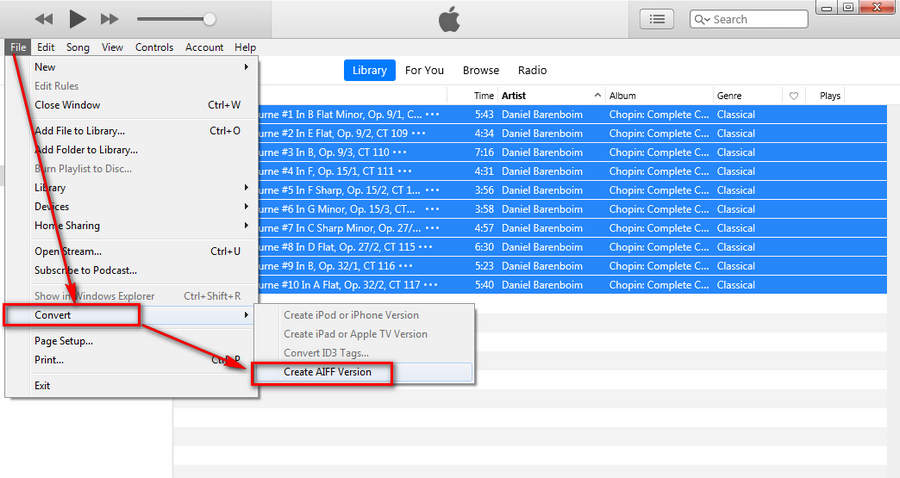Open the search options magnifier dropdown
The image size is (900, 478).
click(703, 20)
